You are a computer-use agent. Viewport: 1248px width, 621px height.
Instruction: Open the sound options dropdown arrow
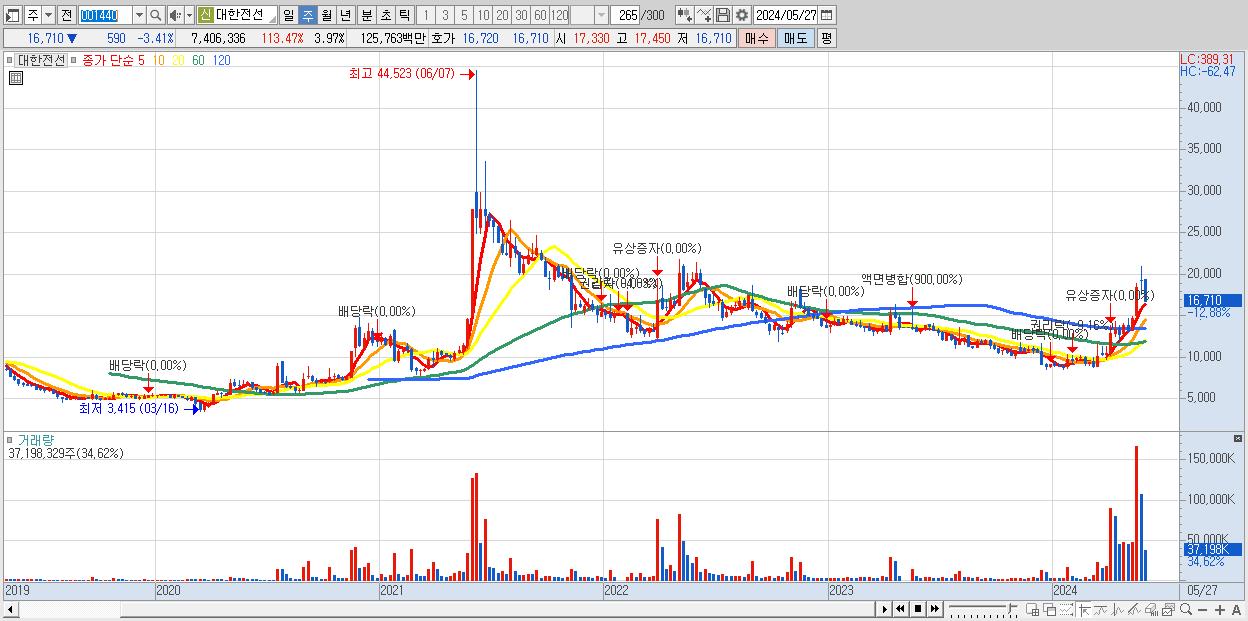coord(189,15)
